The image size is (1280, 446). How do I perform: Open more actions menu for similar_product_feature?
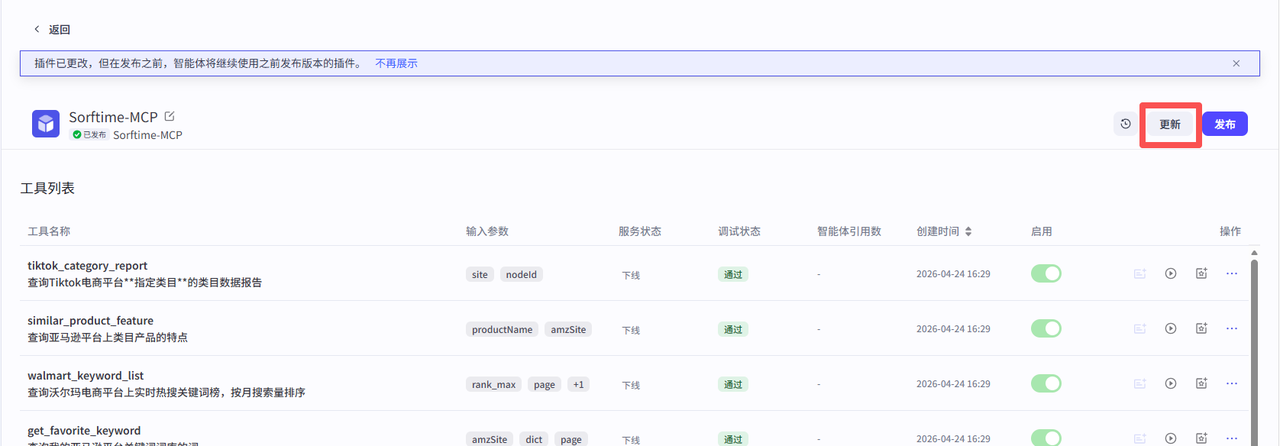click(1231, 328)
